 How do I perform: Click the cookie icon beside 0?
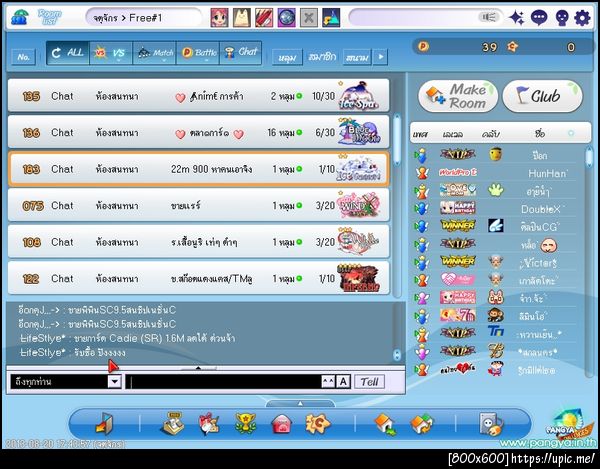pyautogui.click(x=512, y=47)
